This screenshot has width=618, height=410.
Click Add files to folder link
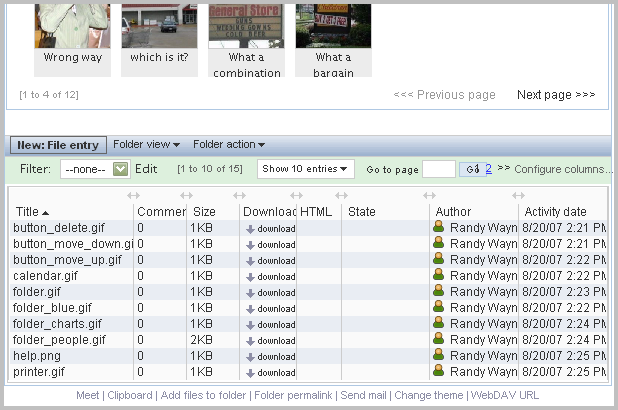(x=203, y=395)
